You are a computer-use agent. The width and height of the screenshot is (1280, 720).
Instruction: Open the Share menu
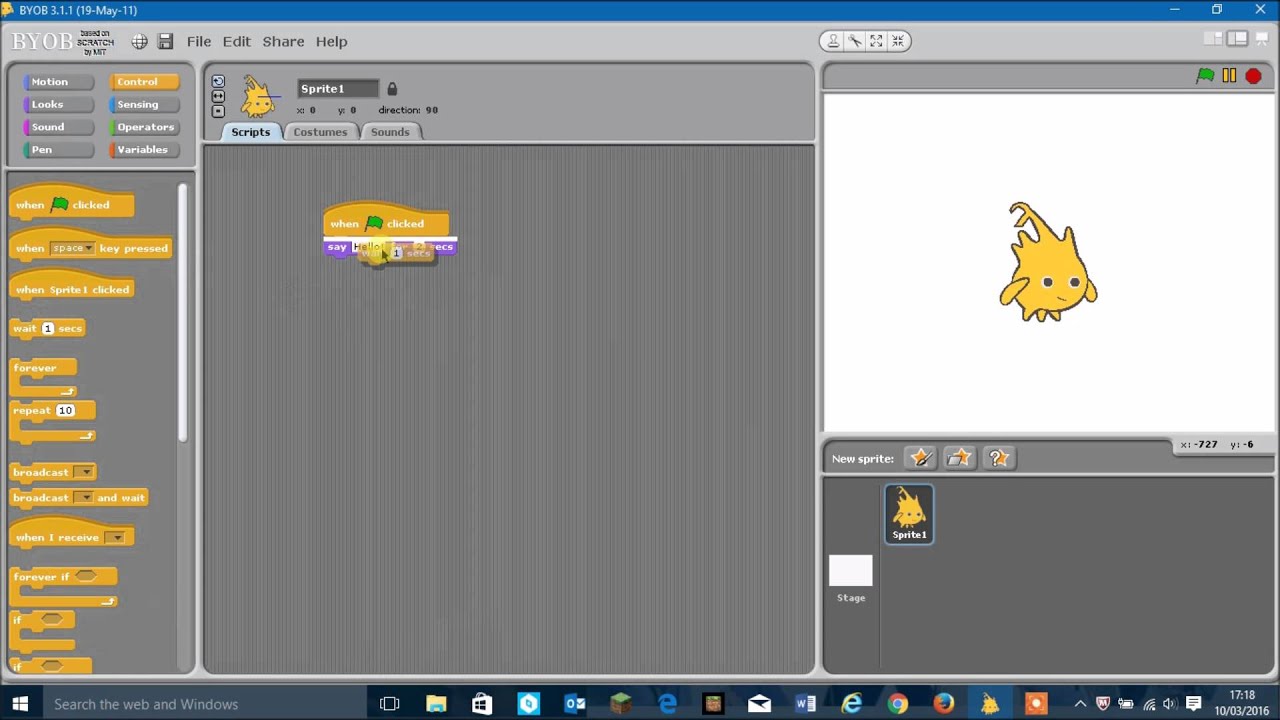click(x=283, y=41)
